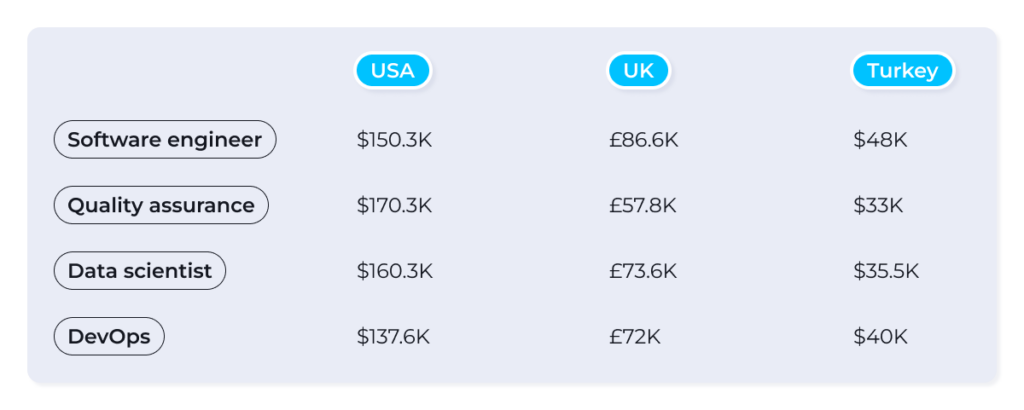Screen dimensions: 1024x410
Task: Select the Software engineer role label
Action: point(165,140)
